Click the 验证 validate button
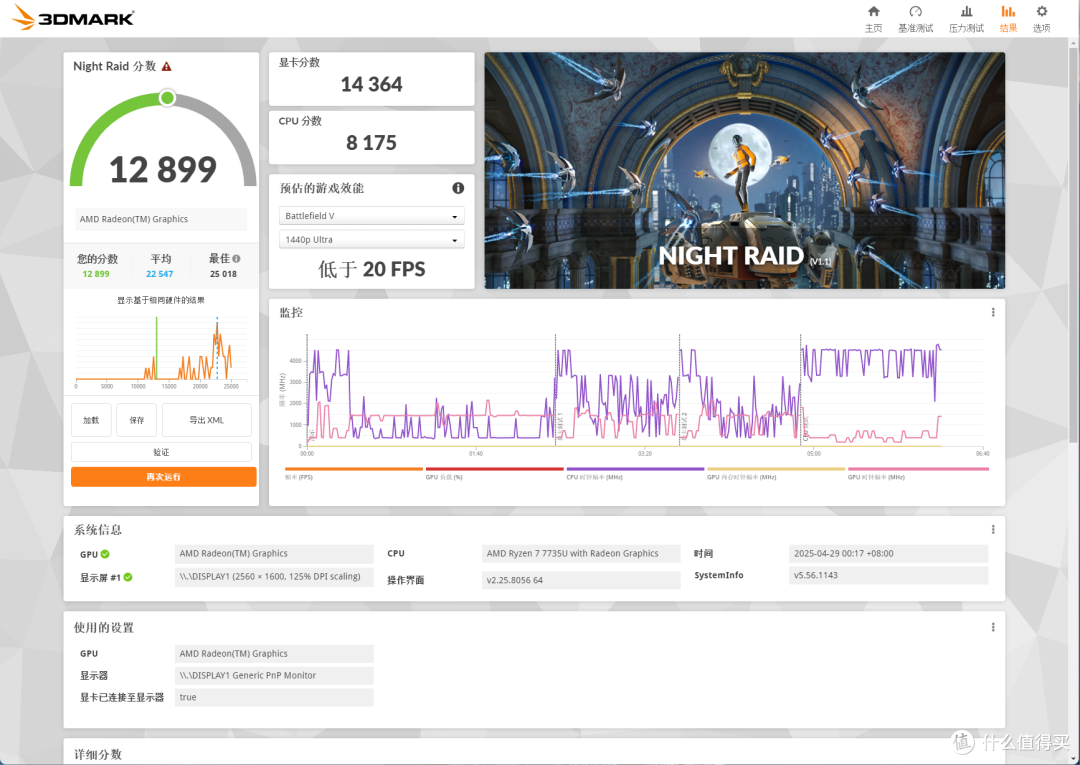1080x765 pixels. (x=161, y=452)
